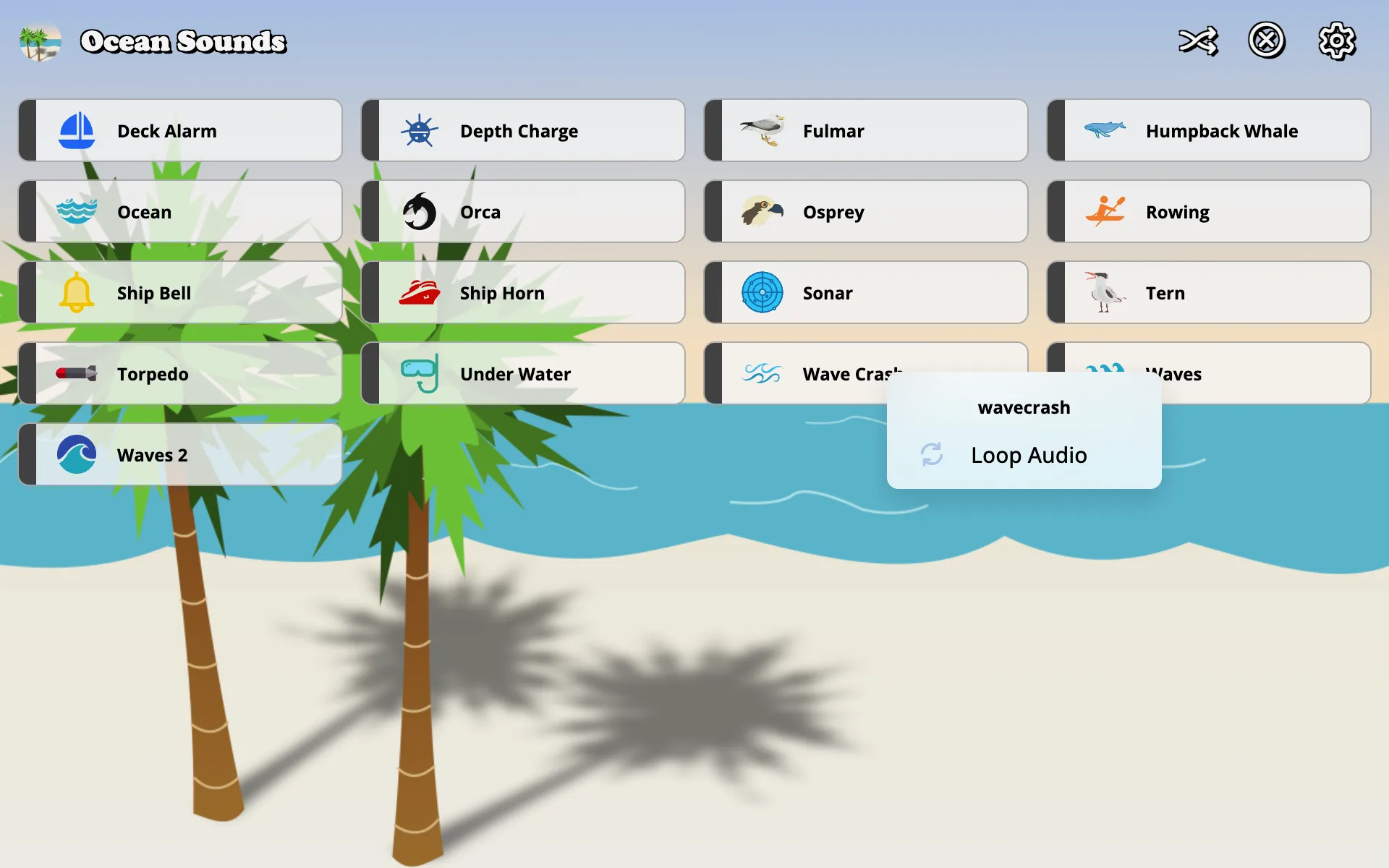Click the Torpedo sound icon
Image resolution: width=1389 pixels, height=868 pixels.
coord(75,373)
